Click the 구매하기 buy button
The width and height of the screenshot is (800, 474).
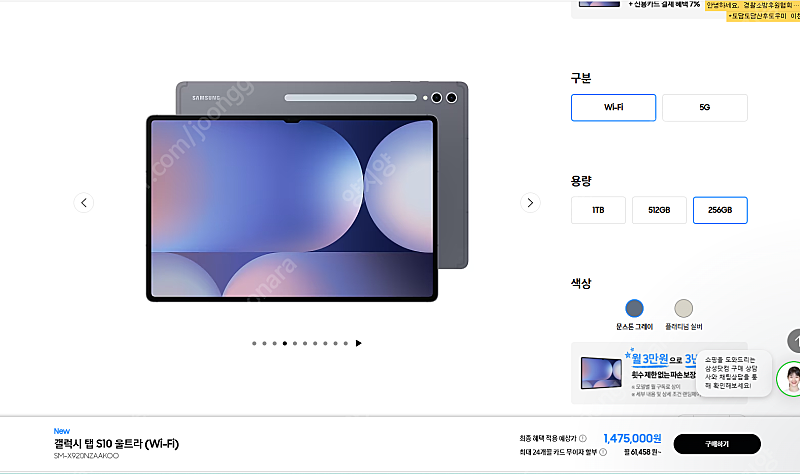point(717,444)
